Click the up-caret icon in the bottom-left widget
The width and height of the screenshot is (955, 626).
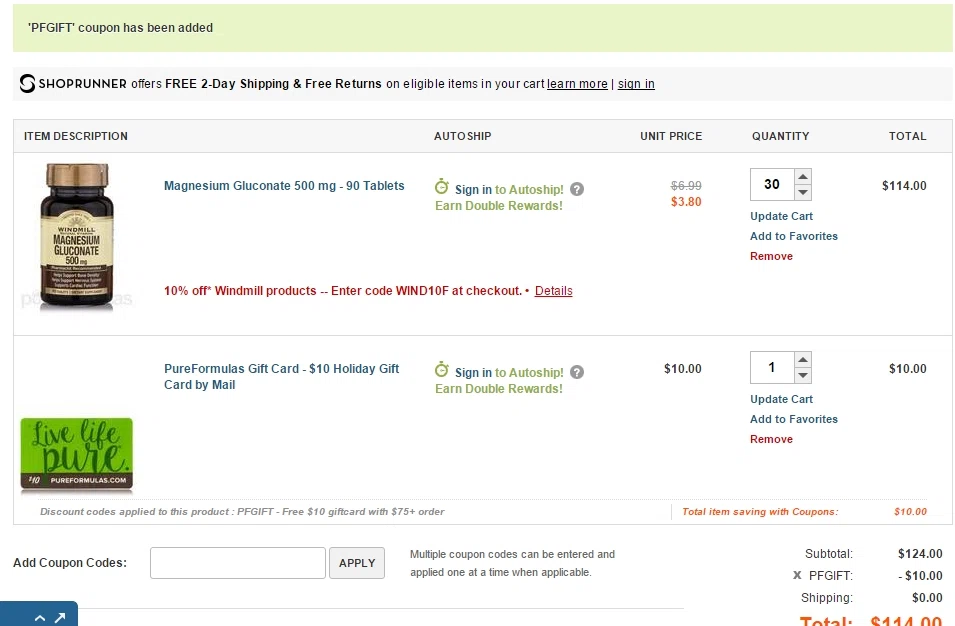pos(40,618)
